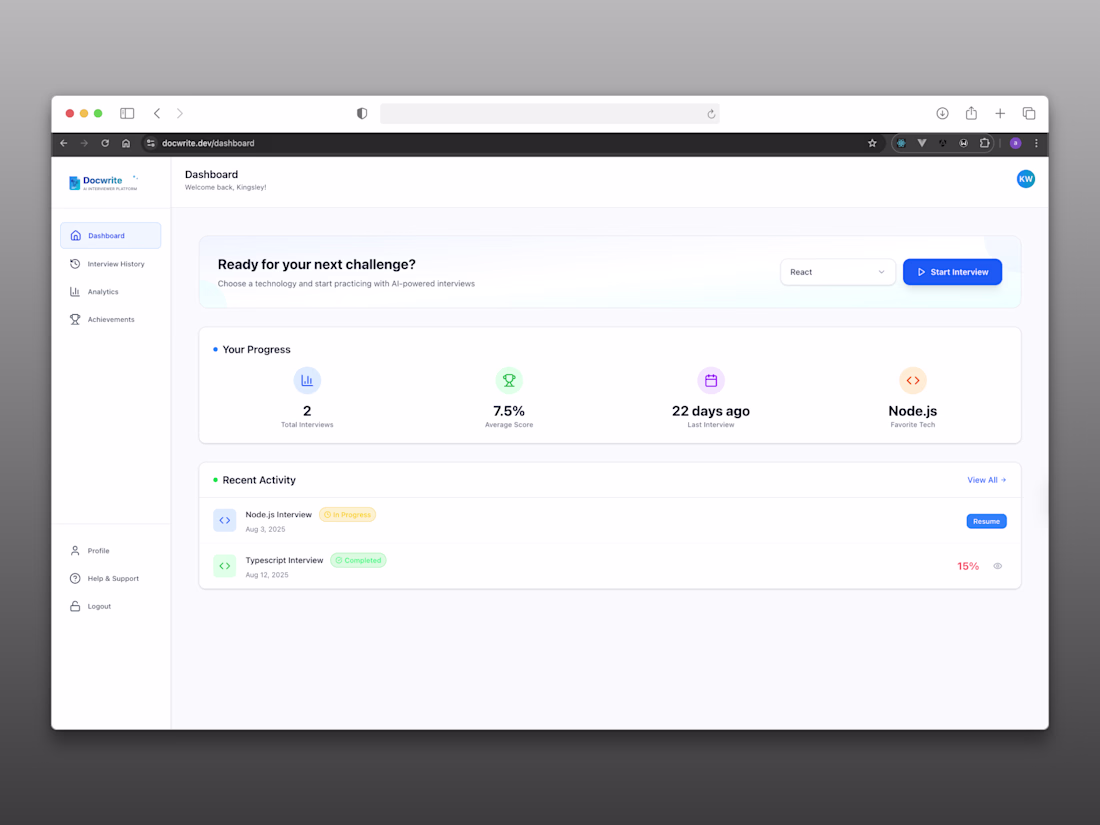Click the Start Interview button
The height and width of the screenshot is (825, 1100).
(x=952, y=272)
